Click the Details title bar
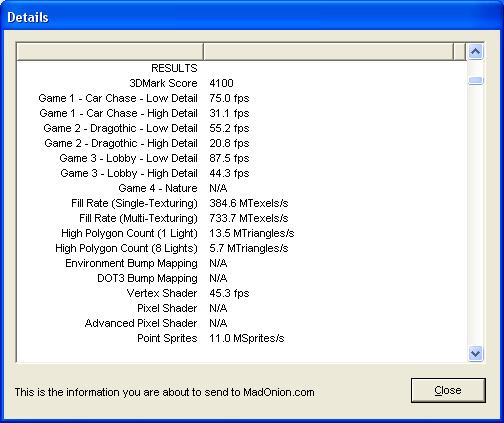This screenshot has height=423, width=504. [x=252, y=17]
